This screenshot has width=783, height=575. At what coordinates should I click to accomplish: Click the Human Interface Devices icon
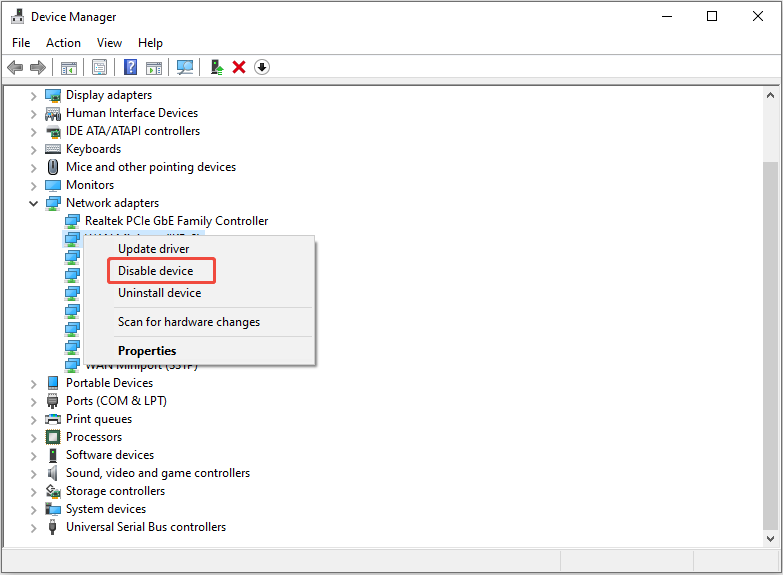pos(53,113)
